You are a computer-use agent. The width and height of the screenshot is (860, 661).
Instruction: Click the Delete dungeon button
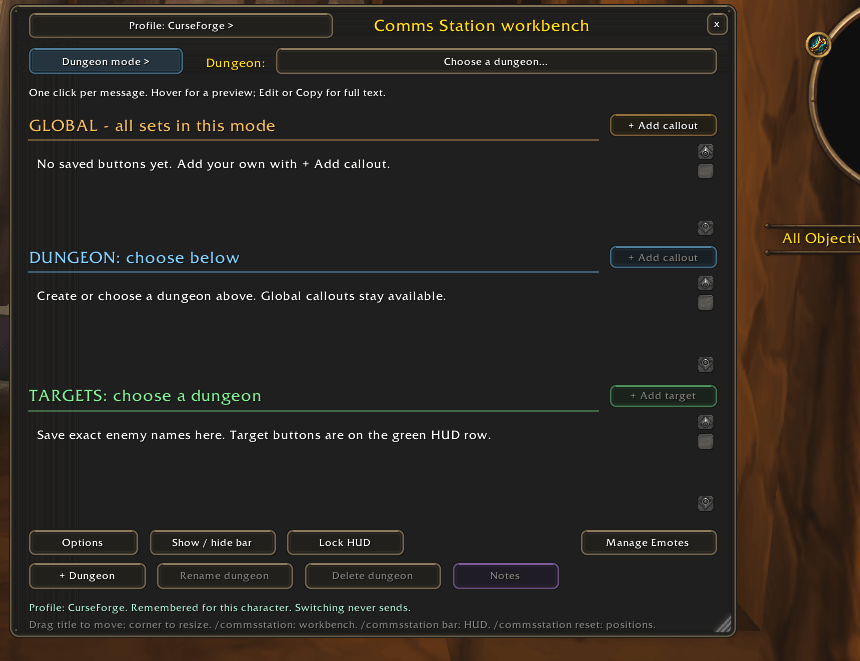point(372,576)
